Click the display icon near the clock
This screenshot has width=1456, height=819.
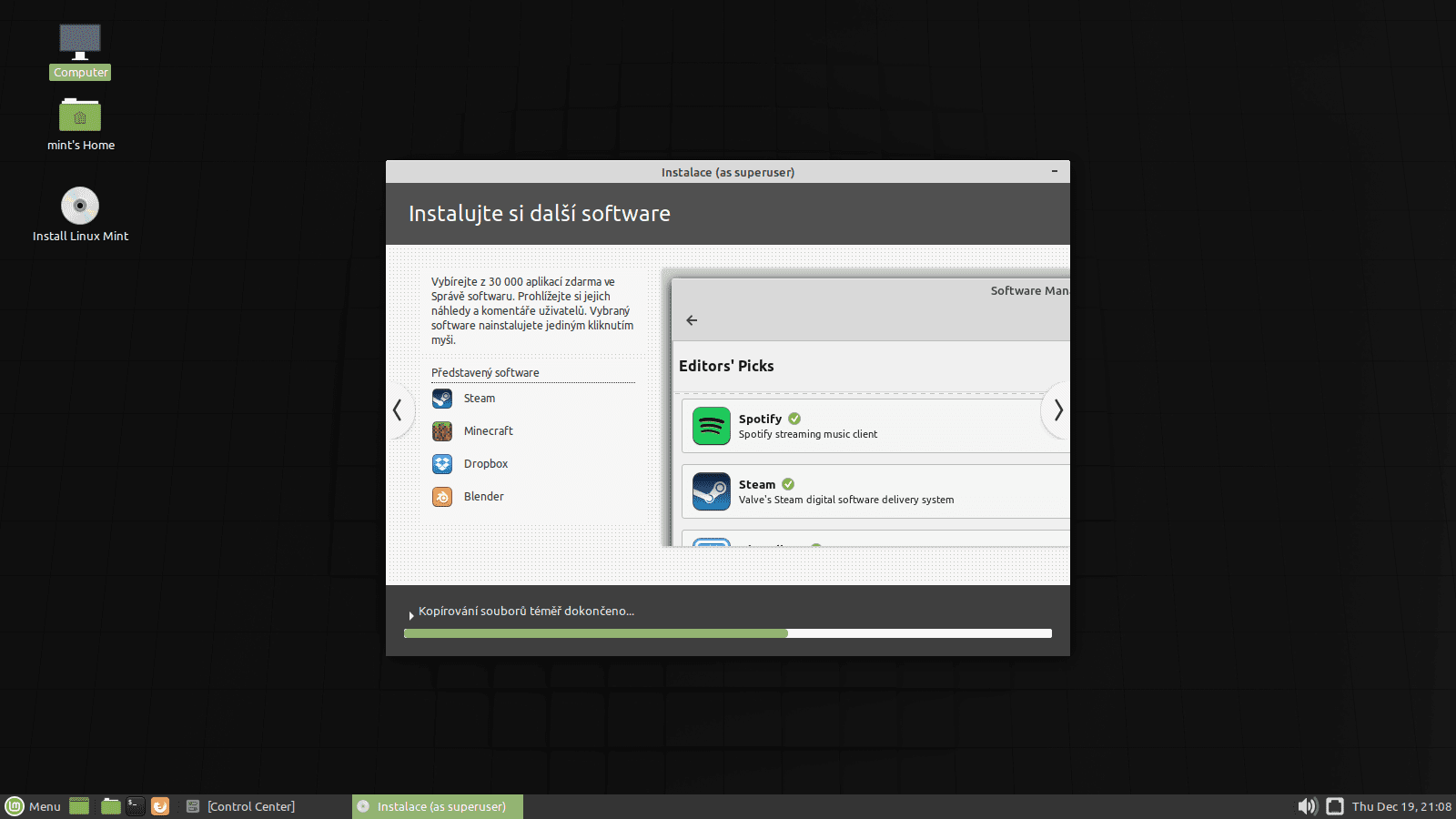(x=1334, y=806)
